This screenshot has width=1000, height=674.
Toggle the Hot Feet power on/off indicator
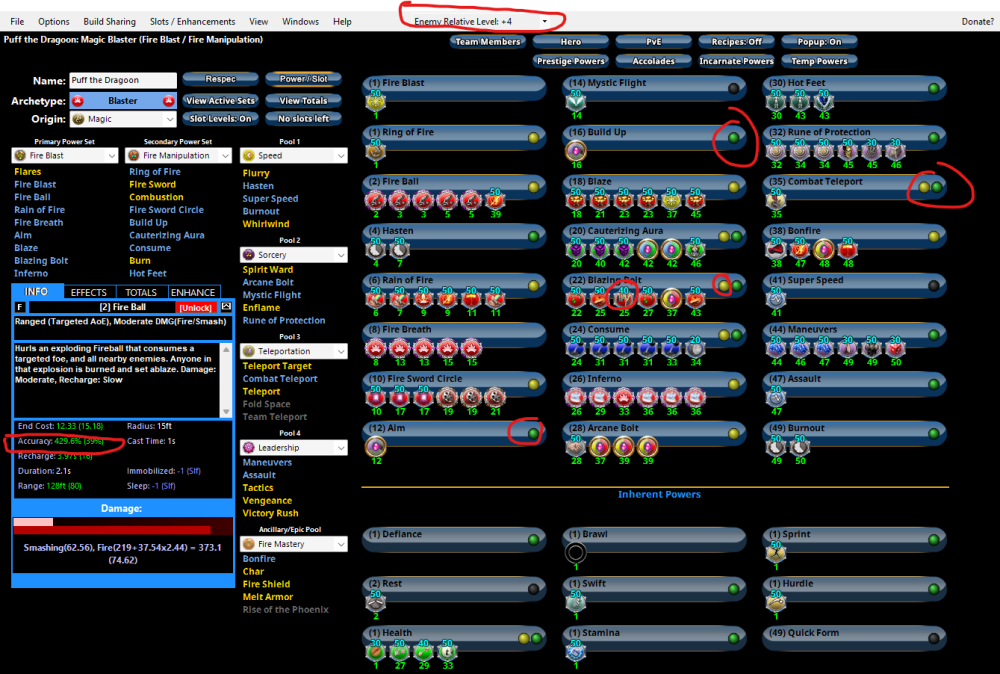[x=933, y=88]
